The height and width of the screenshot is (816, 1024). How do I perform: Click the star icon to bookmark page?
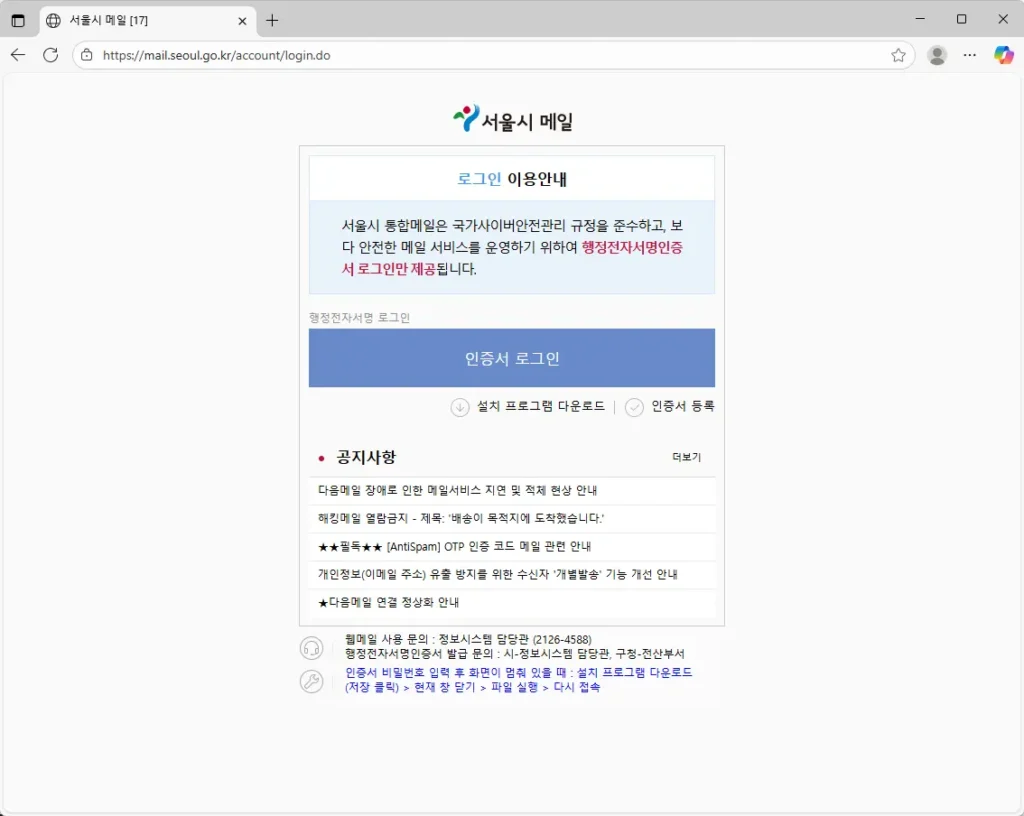click(898, 55)
